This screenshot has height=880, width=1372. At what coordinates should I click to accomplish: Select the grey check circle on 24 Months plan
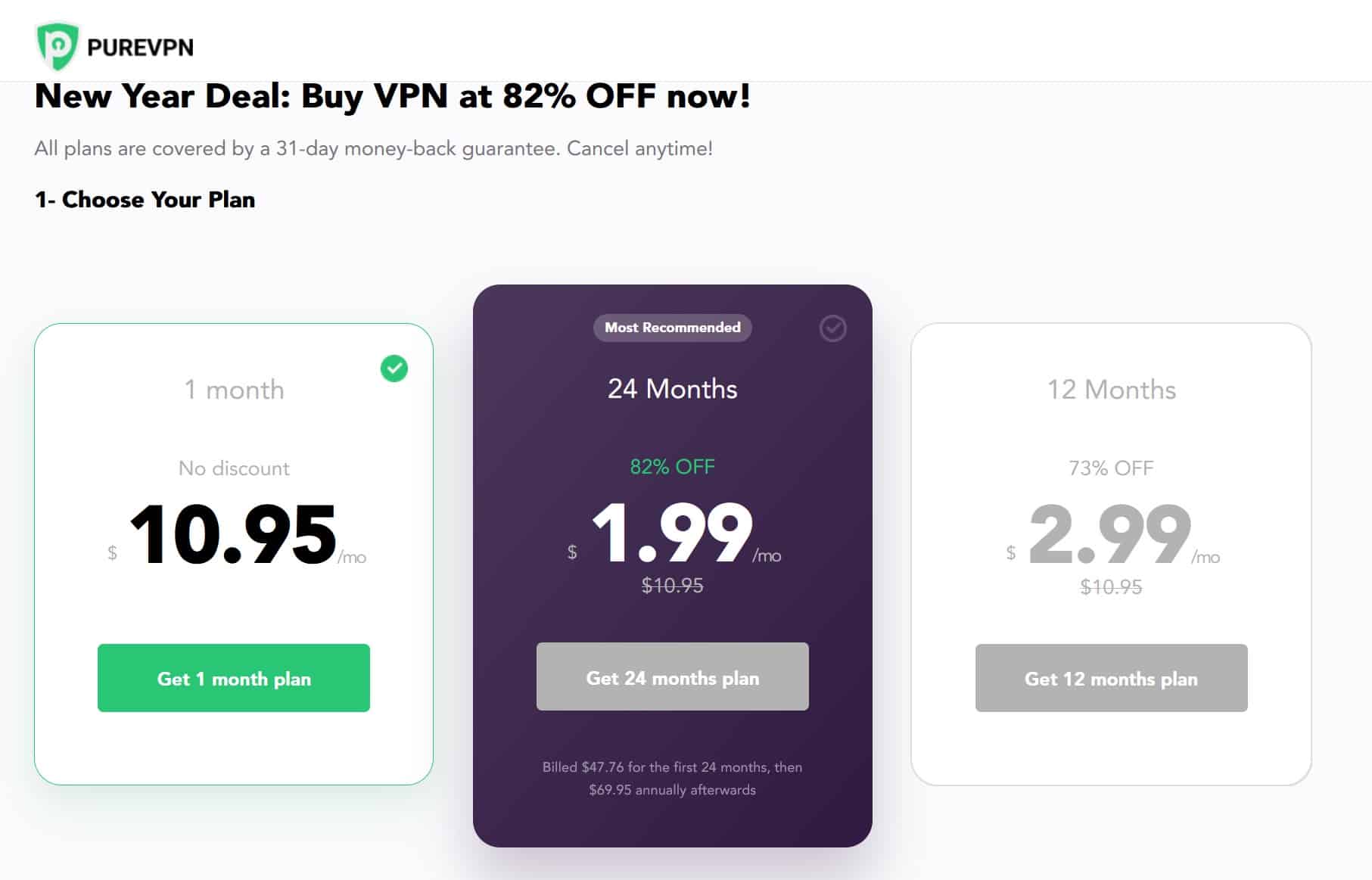[832, 328]
